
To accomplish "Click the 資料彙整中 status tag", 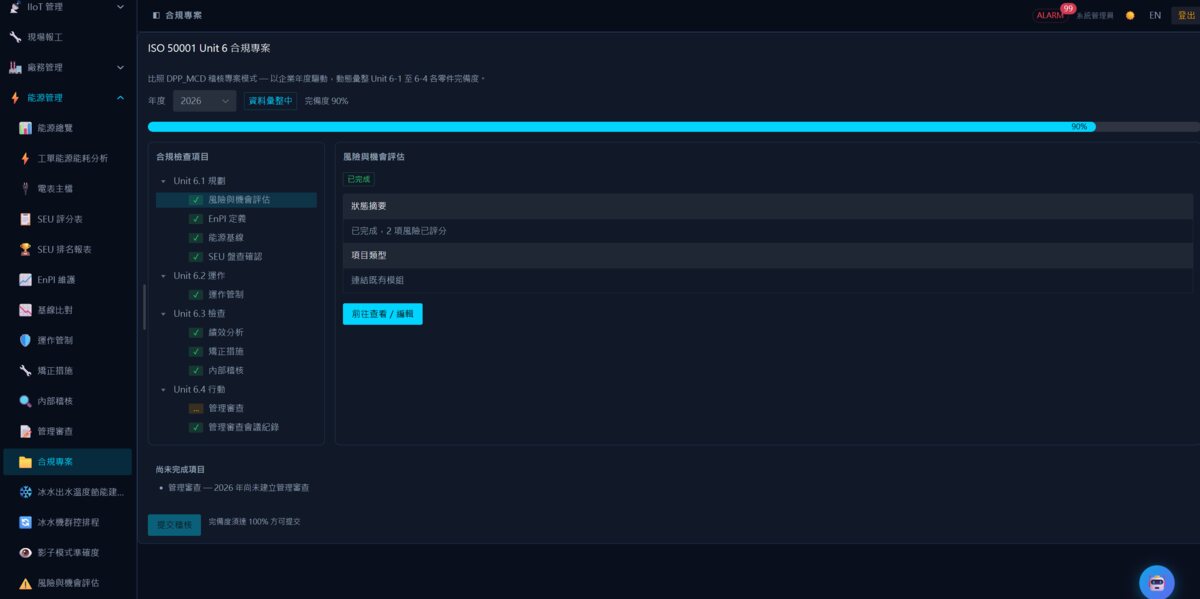I will 271,101.
